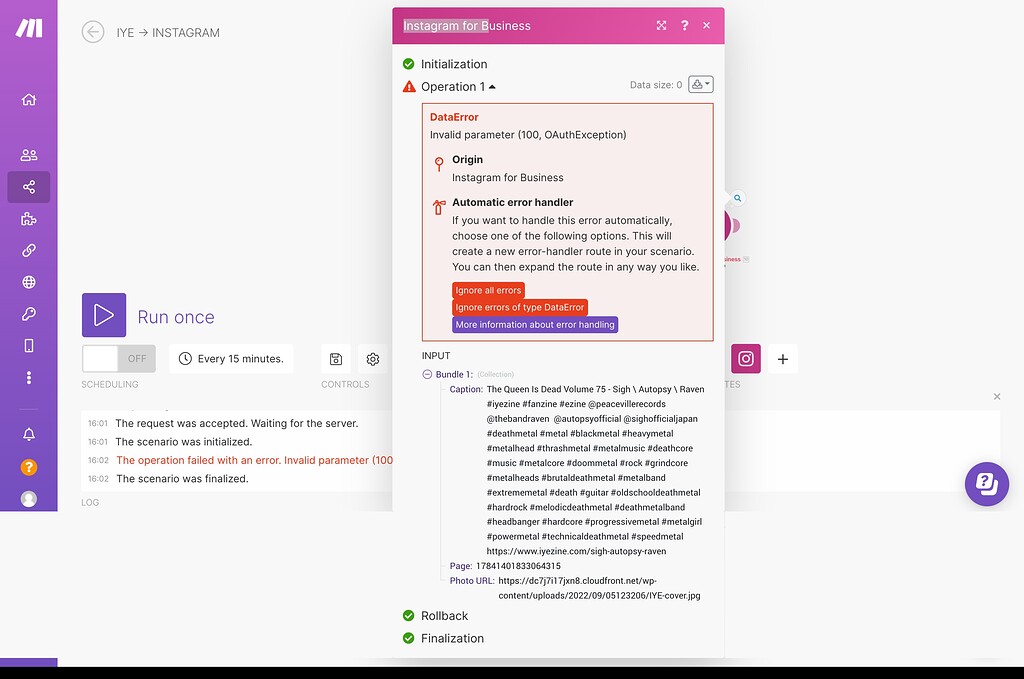The height and width of the screenshot is (679, 1024).
Task: Click Ignore all errors button
Action: tap(488, 290)
